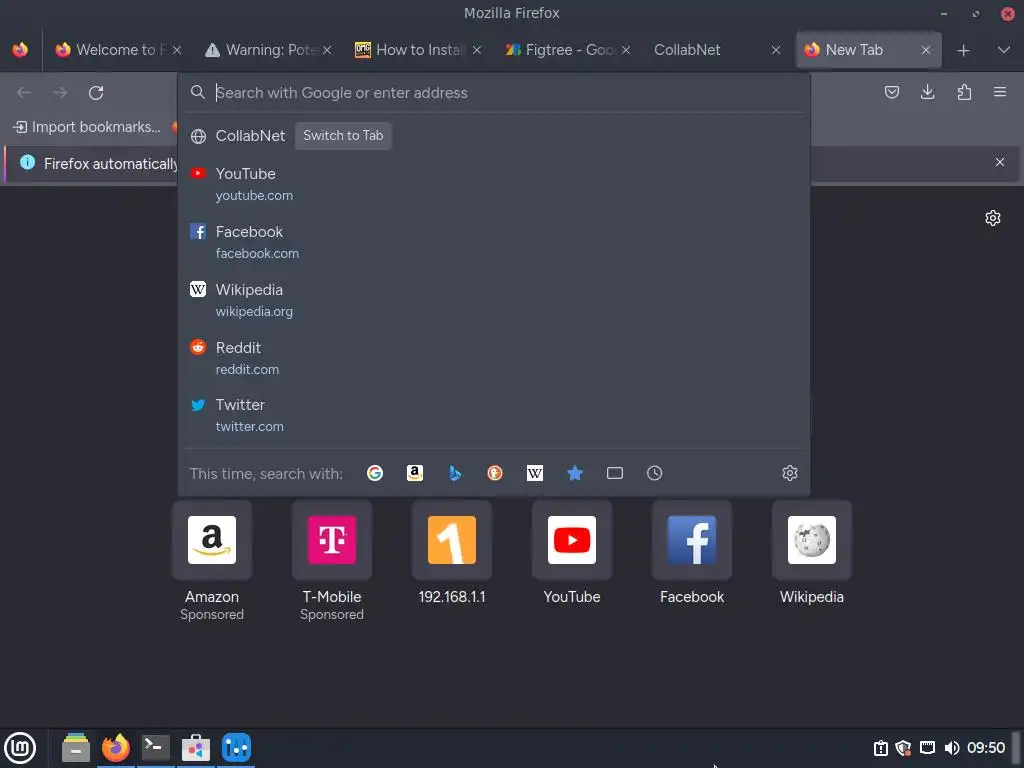Close the Warning: Potential tab

[327, 50]
